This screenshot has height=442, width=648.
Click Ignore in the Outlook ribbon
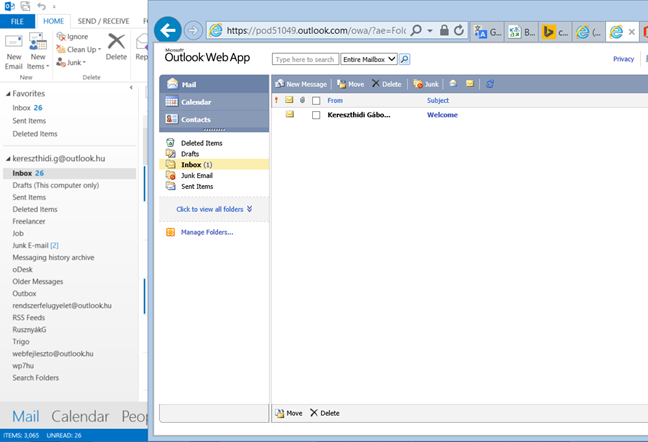[72, 37]
